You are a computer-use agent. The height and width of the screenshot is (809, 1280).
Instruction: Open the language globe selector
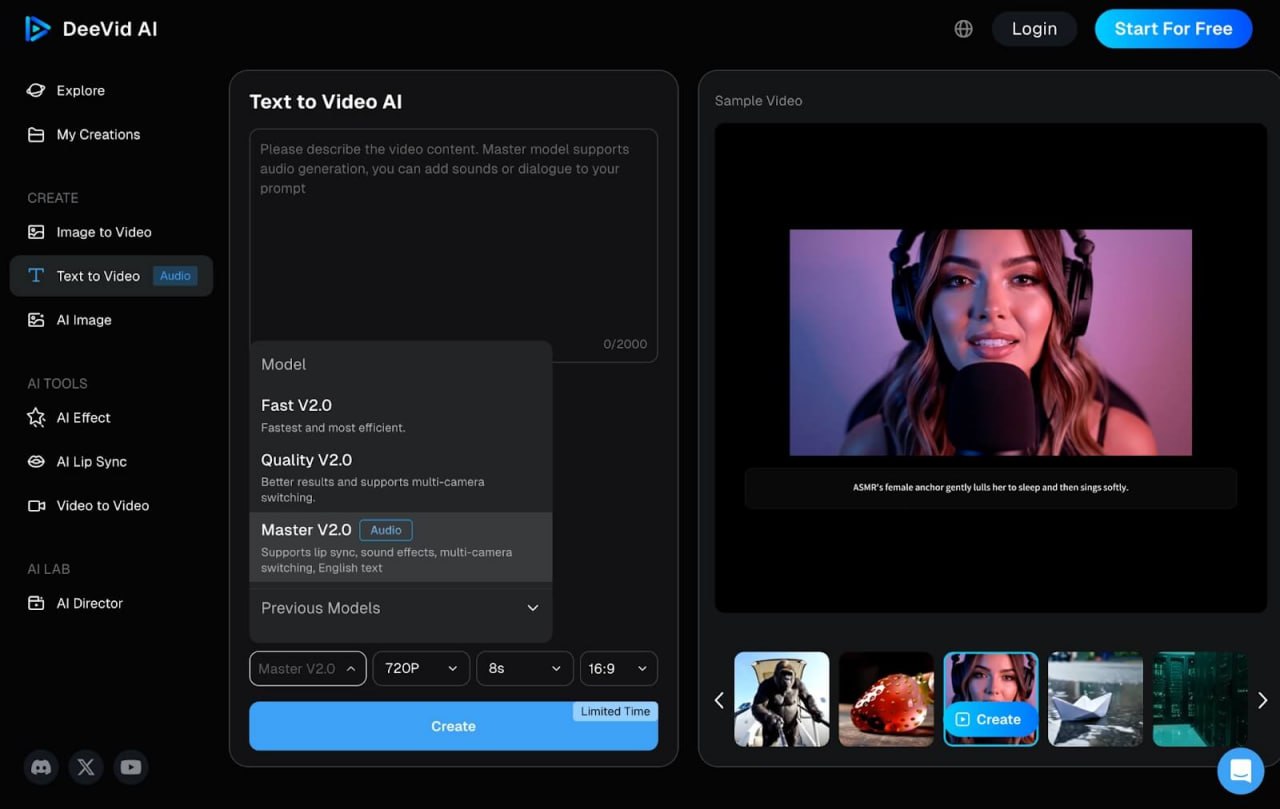click(963, 29)
